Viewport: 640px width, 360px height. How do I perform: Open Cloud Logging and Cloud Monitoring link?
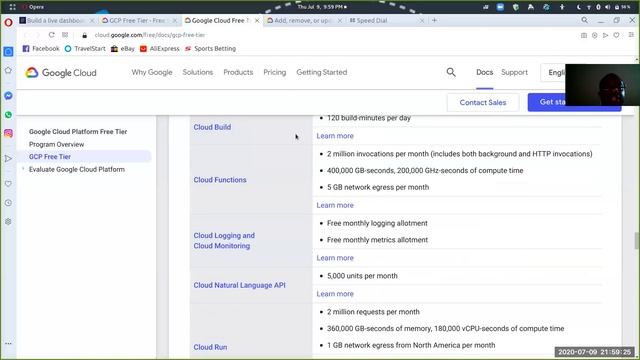pyautogui.click(x=224, y=241)
